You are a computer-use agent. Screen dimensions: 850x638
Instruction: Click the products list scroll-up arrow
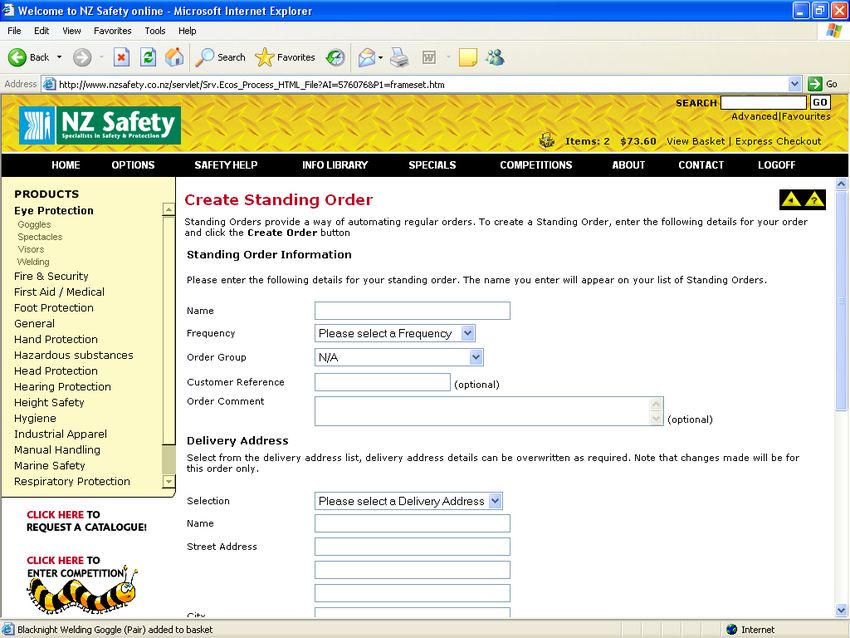(x=169, y=209)
